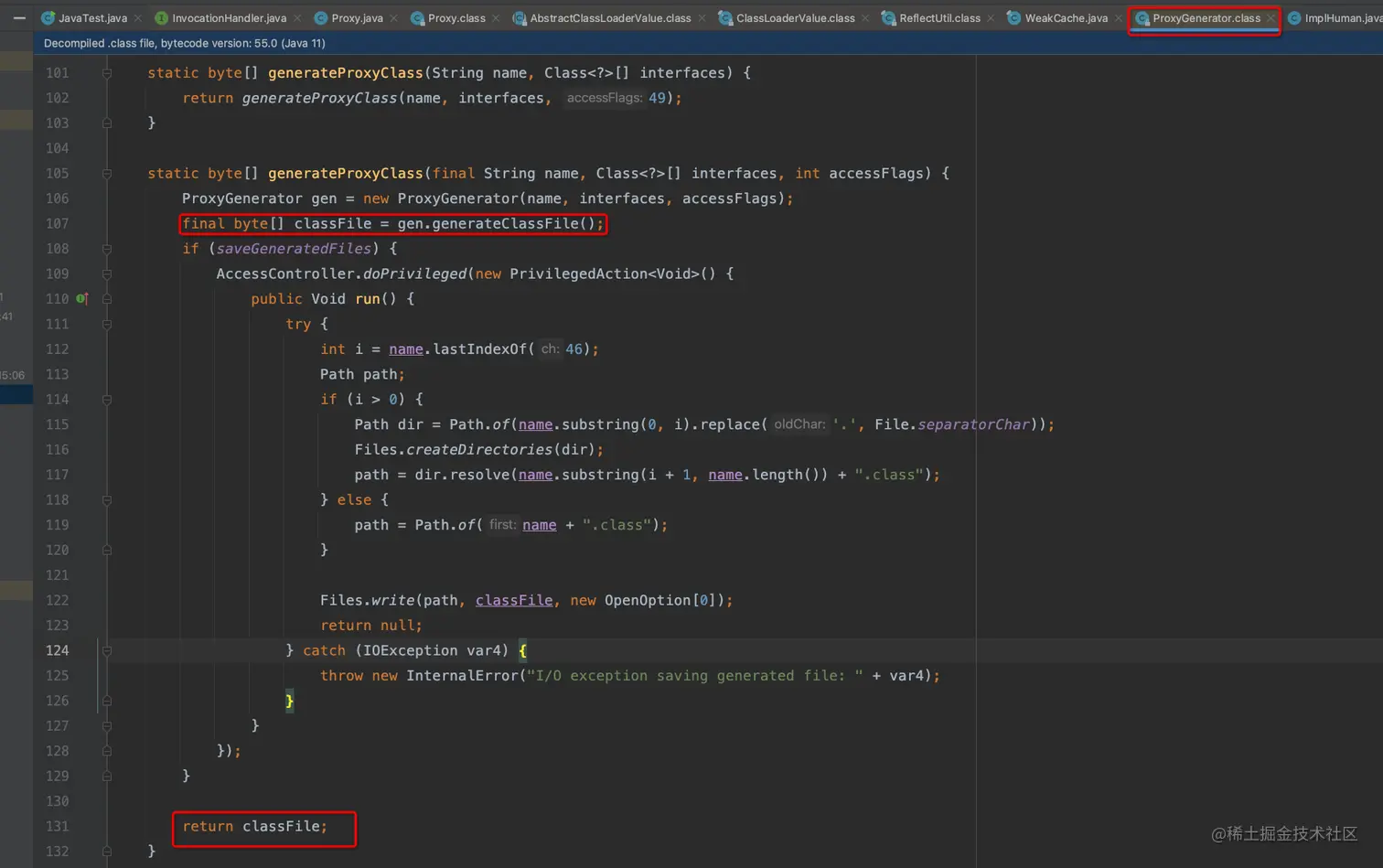1383x868 pixels.
Task: Click 'return null;' on line 123
Action: (371, 625)
